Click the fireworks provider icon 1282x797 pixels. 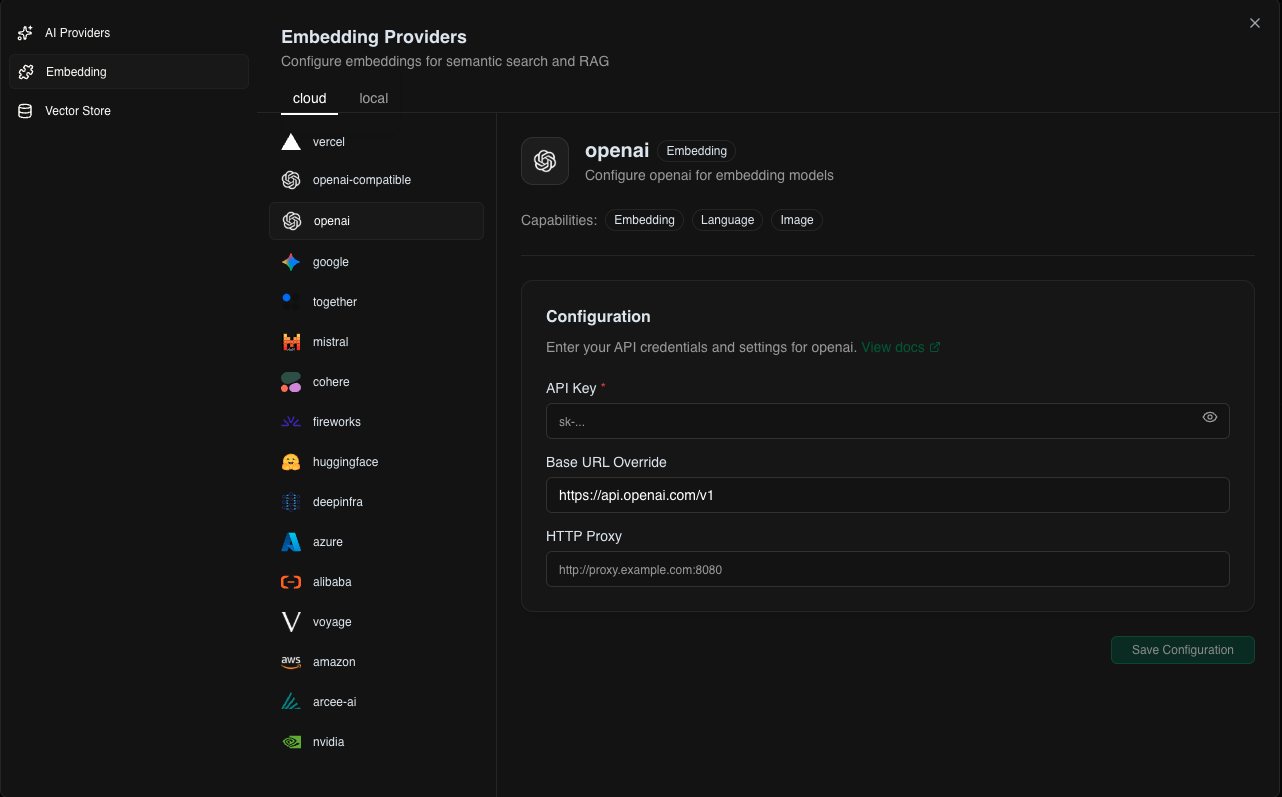291,422
